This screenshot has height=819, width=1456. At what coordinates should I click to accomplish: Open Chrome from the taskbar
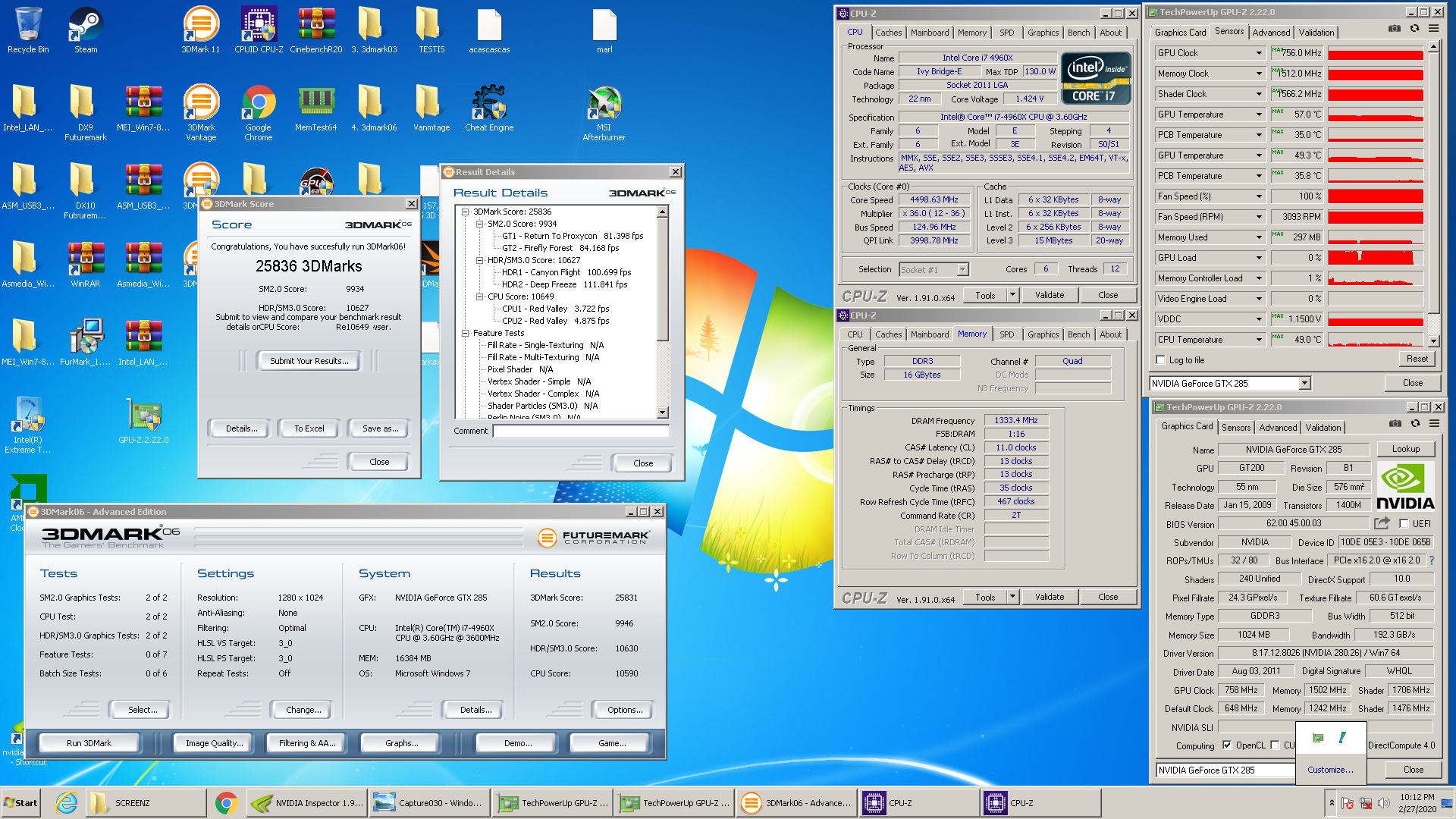pyautogui.click(x=226, y=803)
